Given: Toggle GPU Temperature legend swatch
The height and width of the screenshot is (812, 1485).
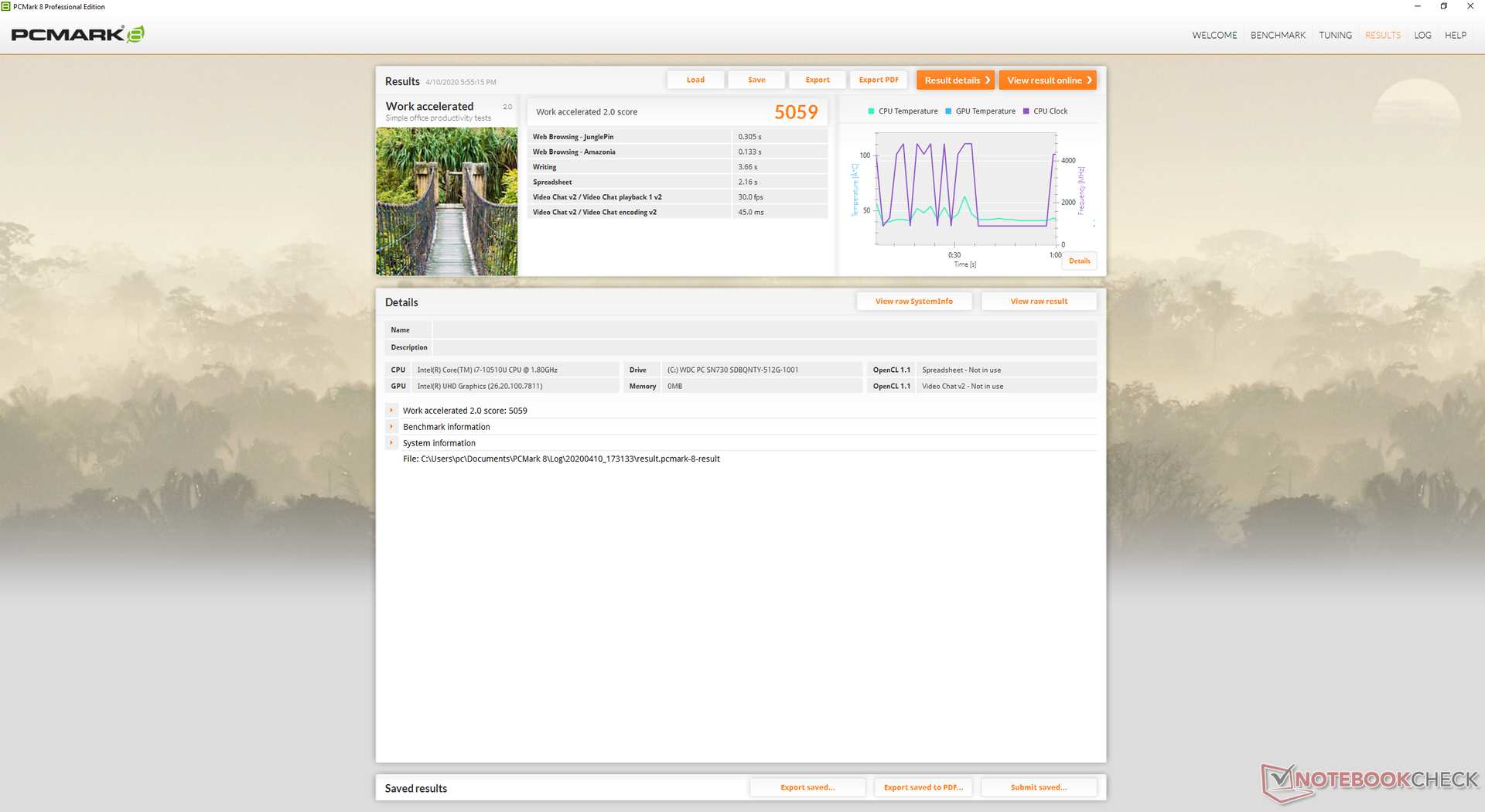Looking at the screenshot, I should tap(948, 111).
